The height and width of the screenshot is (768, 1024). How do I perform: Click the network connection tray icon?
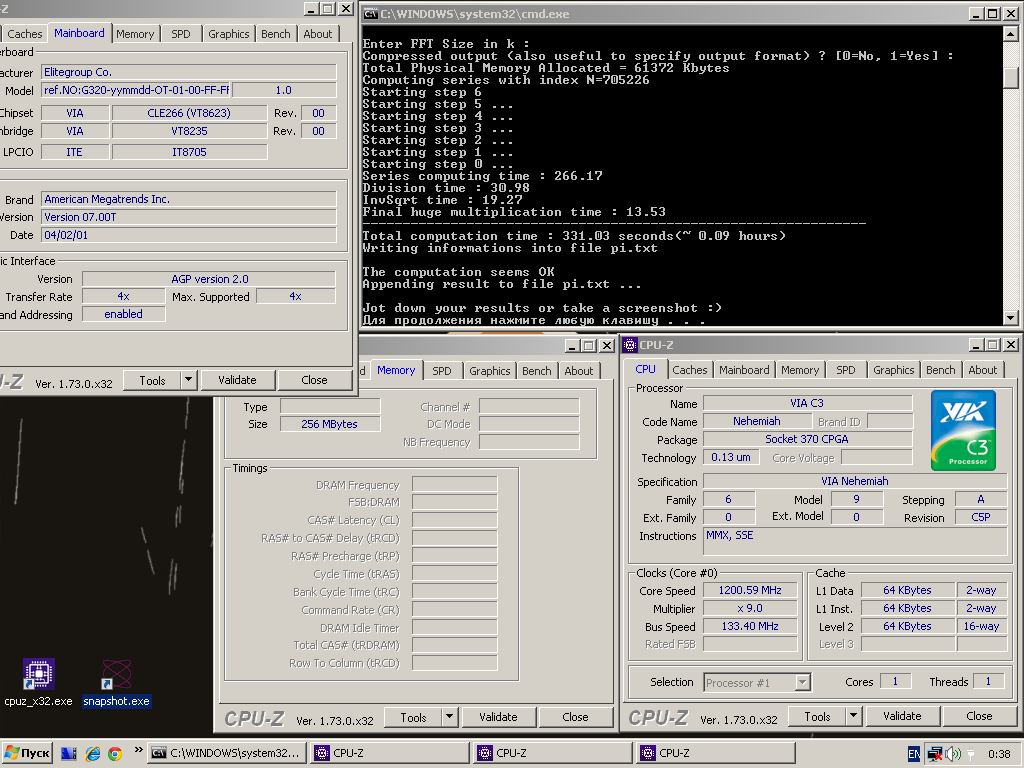click(x=935, y=754)
